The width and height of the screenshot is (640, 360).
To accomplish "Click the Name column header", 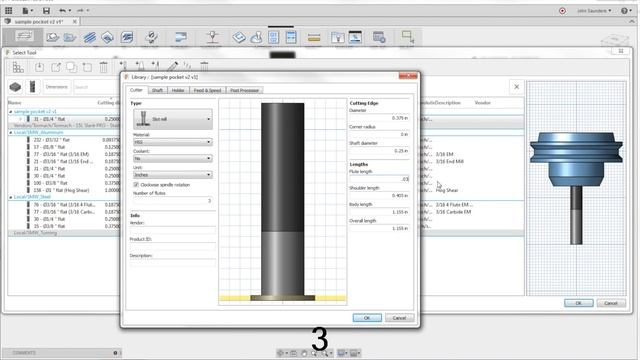I will [15, 103].
